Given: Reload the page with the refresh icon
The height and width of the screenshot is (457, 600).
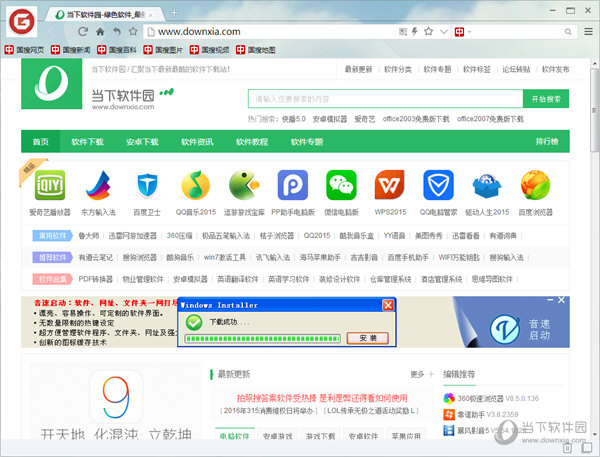Looking at the screenshot, I should point(83,31).
